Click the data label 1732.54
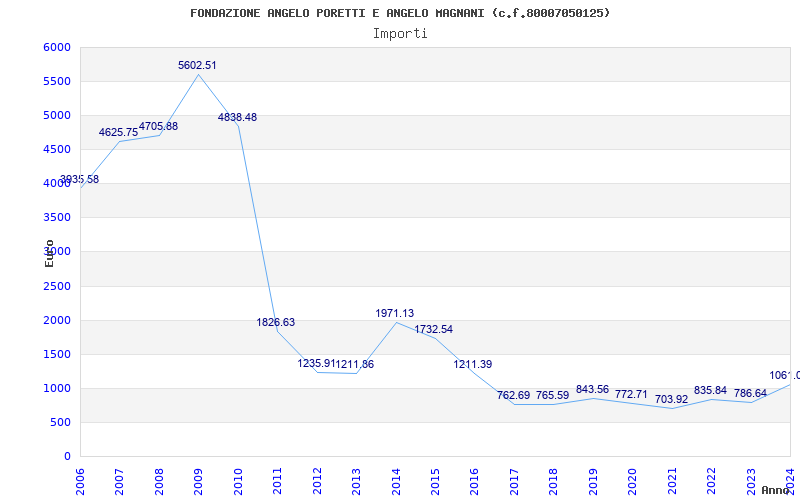Image resolution: width=800 pixels, height=500 pixels. [434, 329]
